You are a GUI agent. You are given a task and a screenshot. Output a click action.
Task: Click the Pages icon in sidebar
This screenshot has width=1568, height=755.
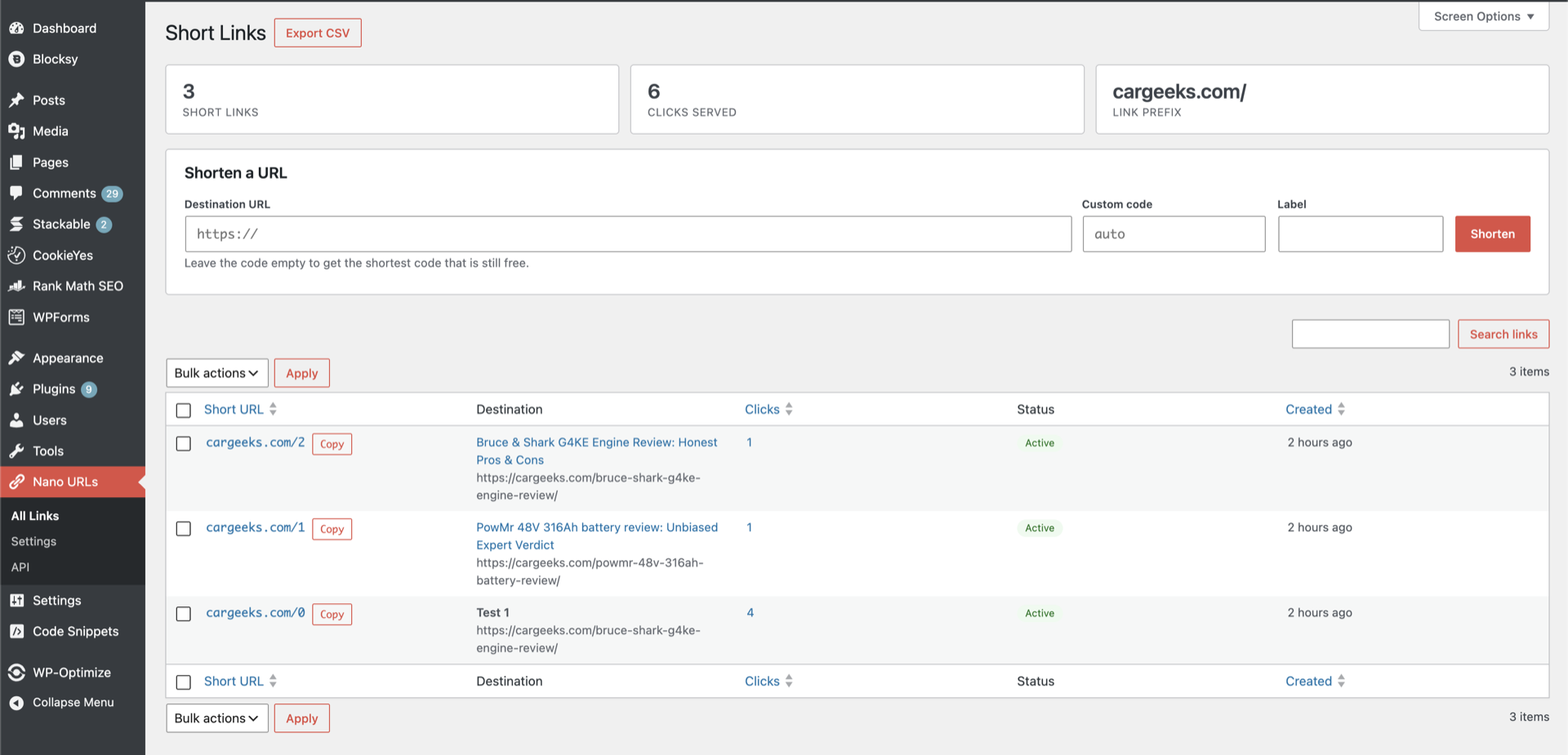coord(16,162)
